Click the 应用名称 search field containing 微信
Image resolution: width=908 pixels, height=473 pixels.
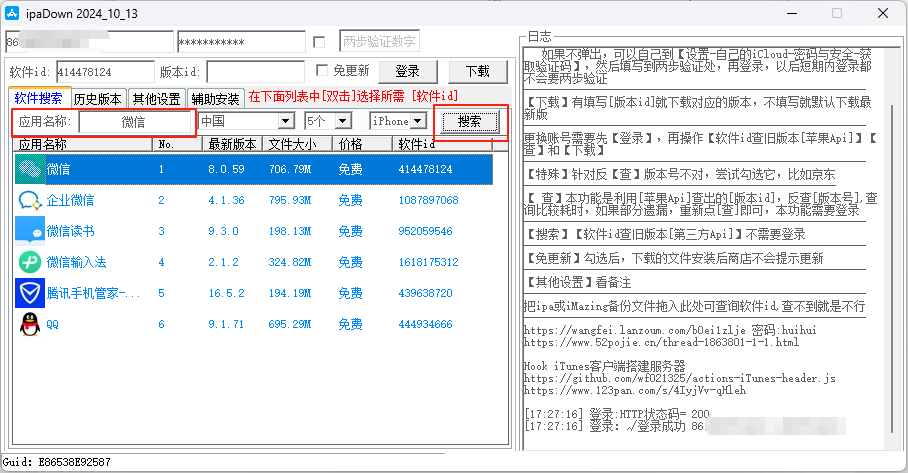134,122
